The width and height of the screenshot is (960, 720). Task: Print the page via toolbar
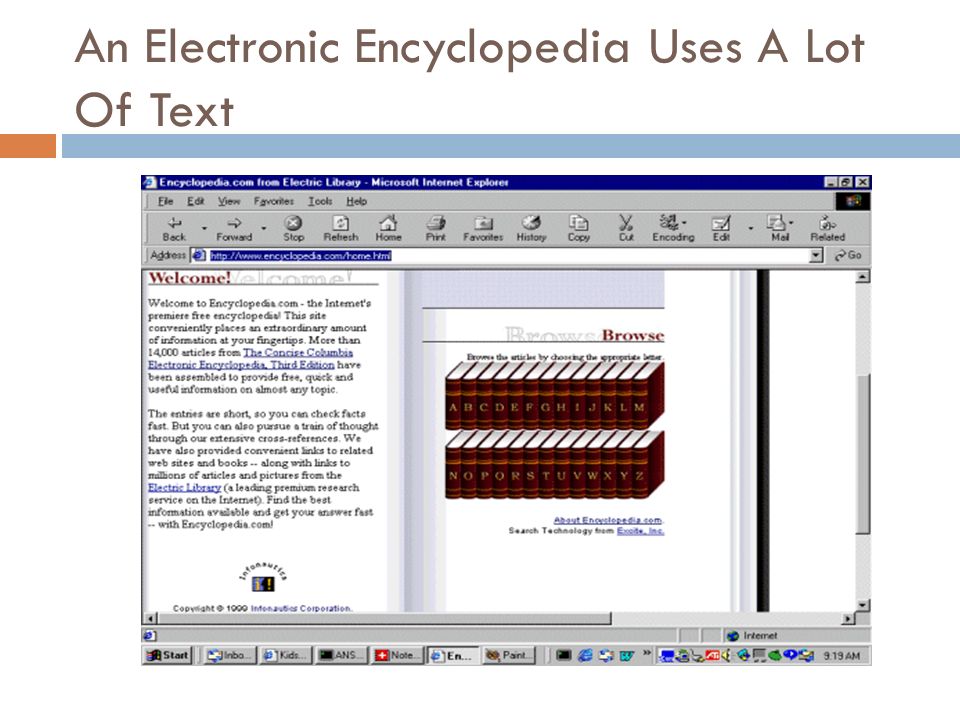coord(436,229)
